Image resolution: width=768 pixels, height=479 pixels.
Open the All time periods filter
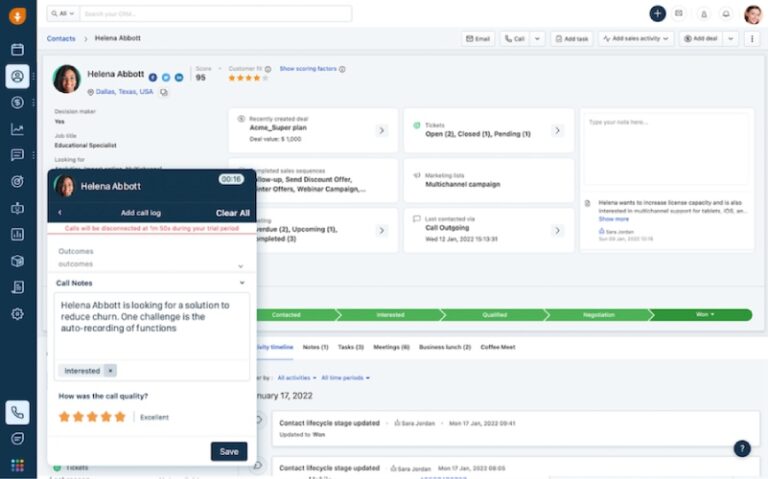tap(345, 378)
